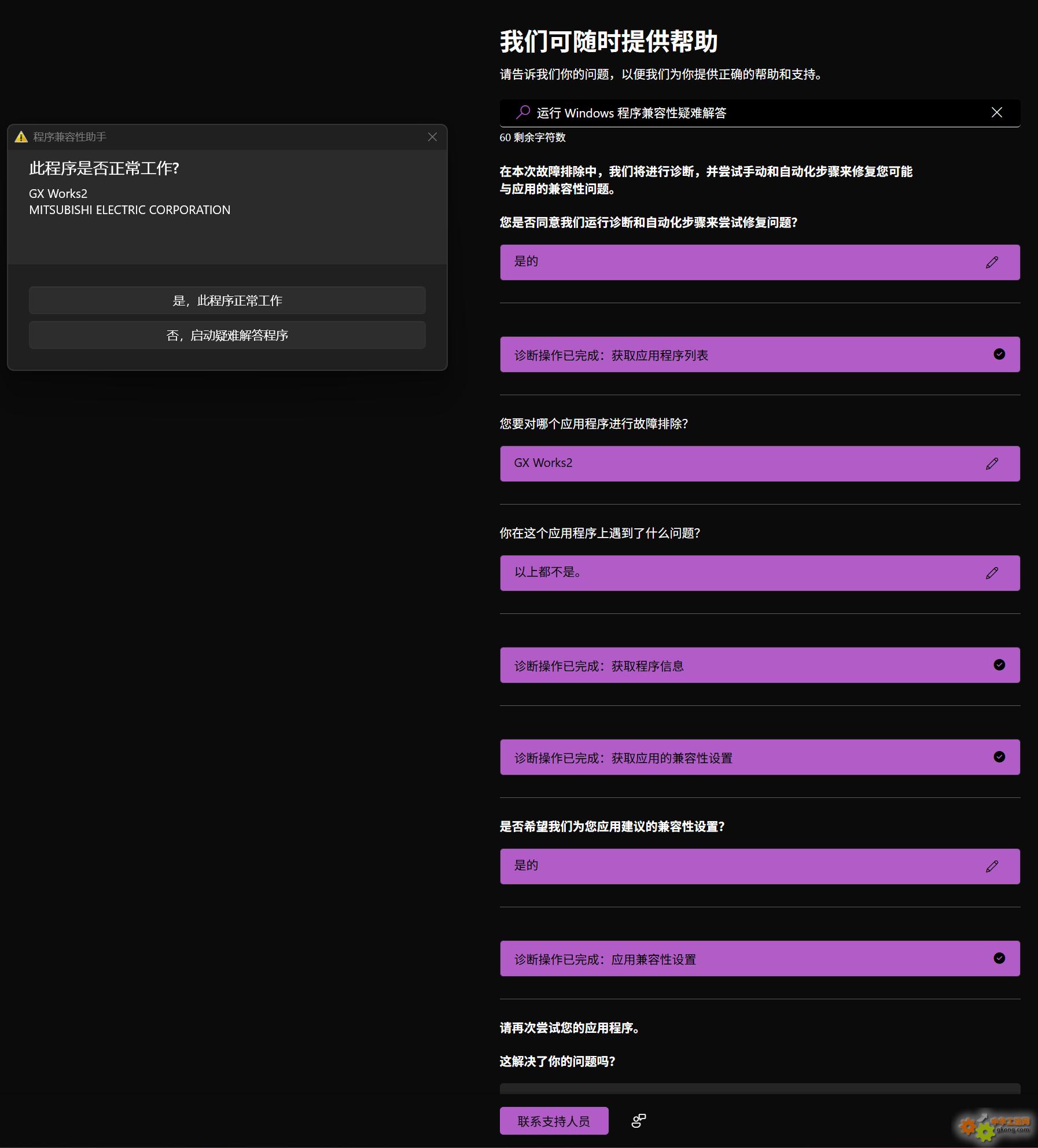Focus the troubleshooter search input field

point(752,113)
